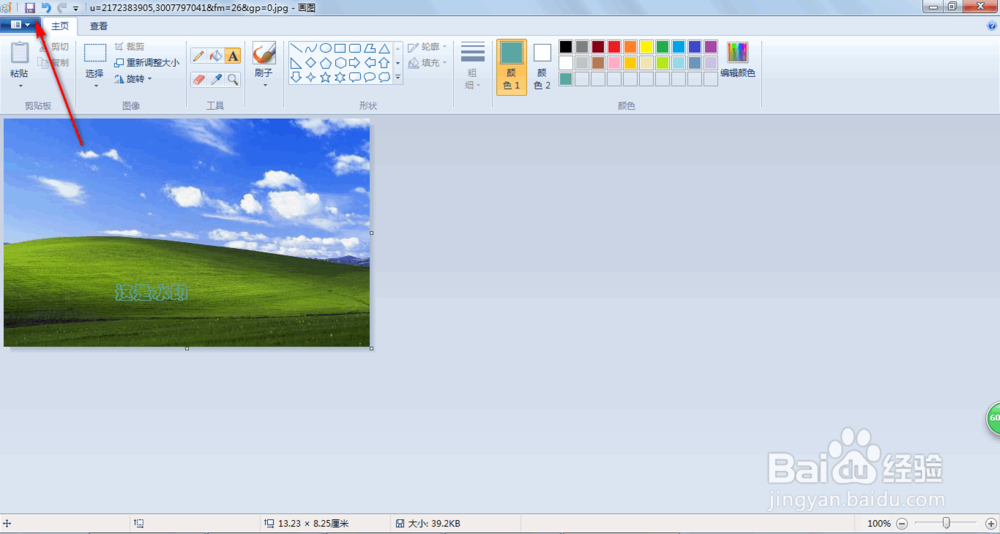The width and height of the screenshot is (1000, 534).
Task: Switch to the 查看 (View) tab
Action: coord(99,26)
